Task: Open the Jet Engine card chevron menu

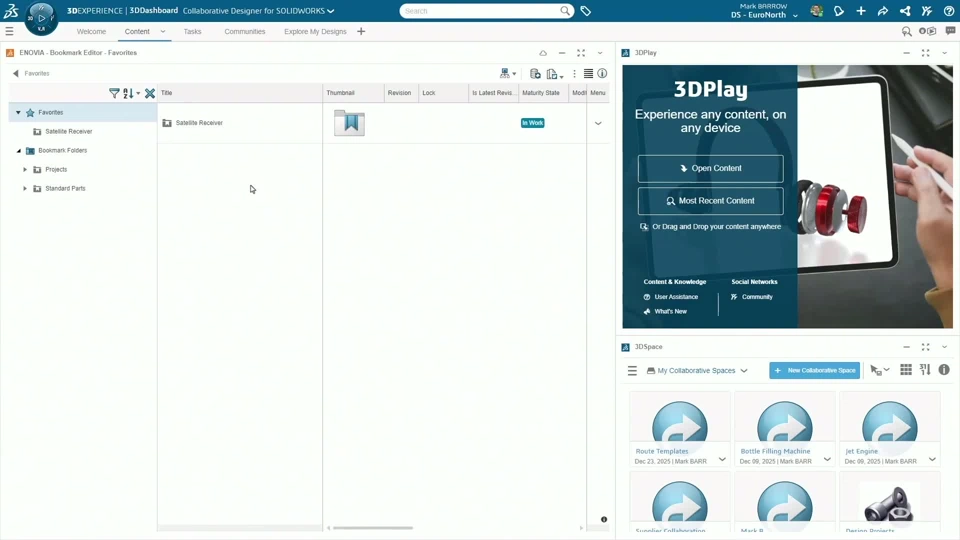Action: click(932, 459)
